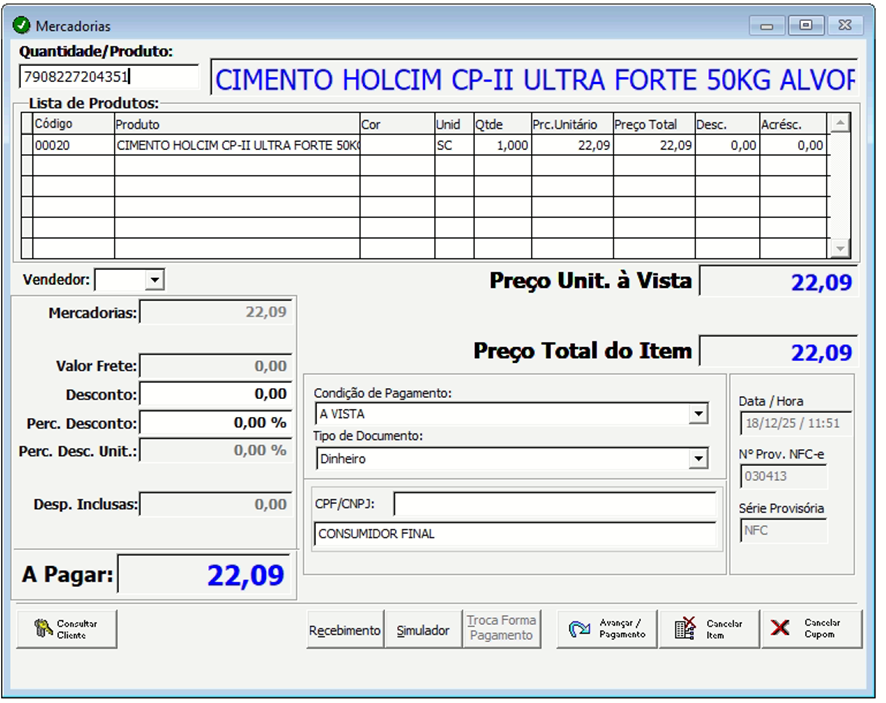The image size is (886, 703).
Task: Open the Vendedor dropdown
Action: click(154, 280)
